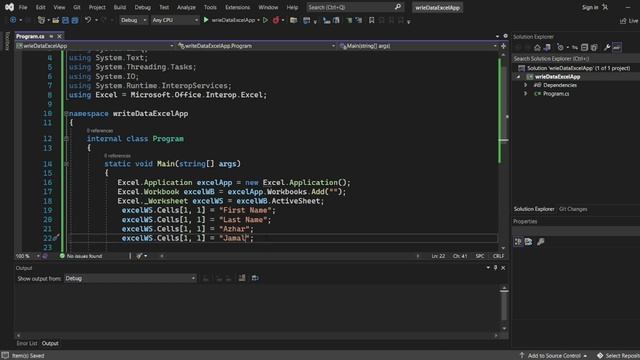Click the Output panel vertical scrollbar
This screenshot has height=360, width=640.
[504, 309]
